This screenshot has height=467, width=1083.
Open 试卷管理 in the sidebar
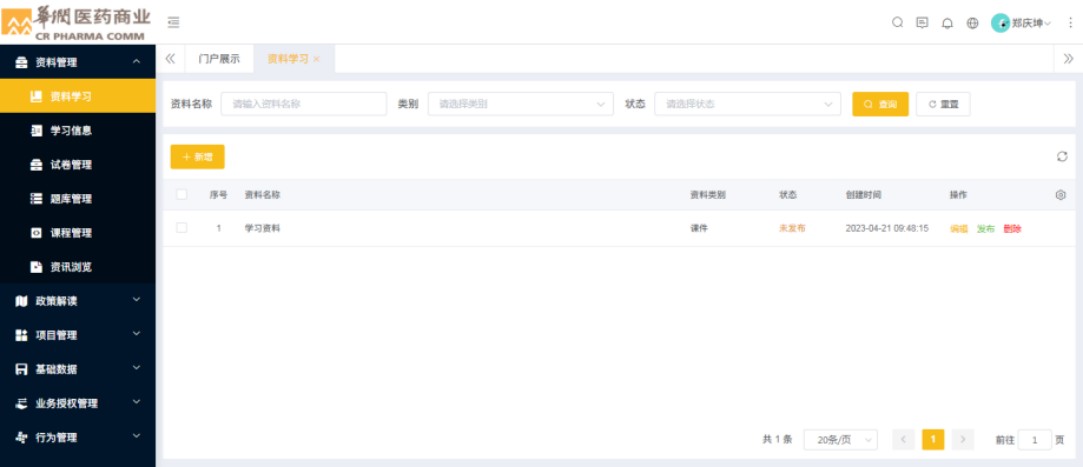[71, 165]
